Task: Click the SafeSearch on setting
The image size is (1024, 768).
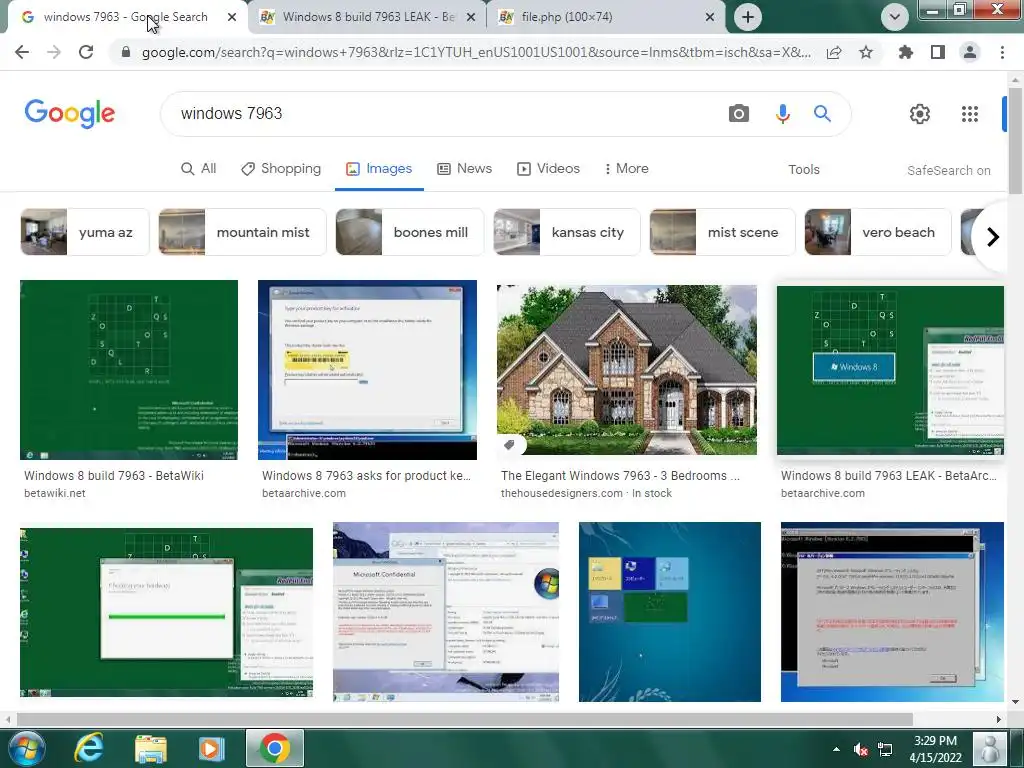Action: point(948,170)
